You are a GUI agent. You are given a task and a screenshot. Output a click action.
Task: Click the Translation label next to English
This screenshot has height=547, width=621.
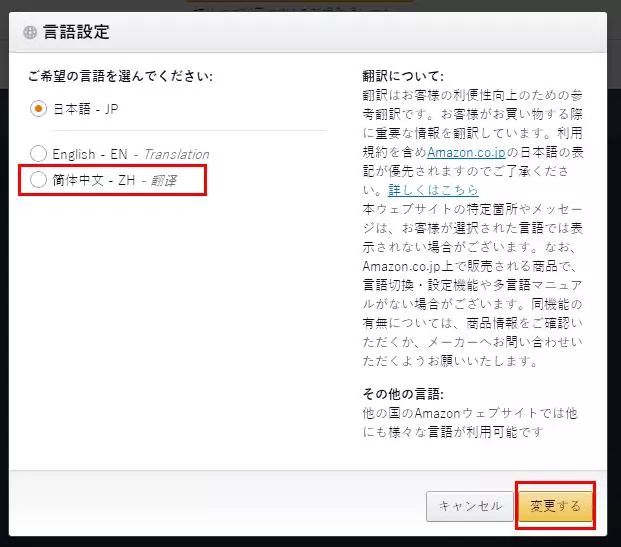tap(177, 154)
